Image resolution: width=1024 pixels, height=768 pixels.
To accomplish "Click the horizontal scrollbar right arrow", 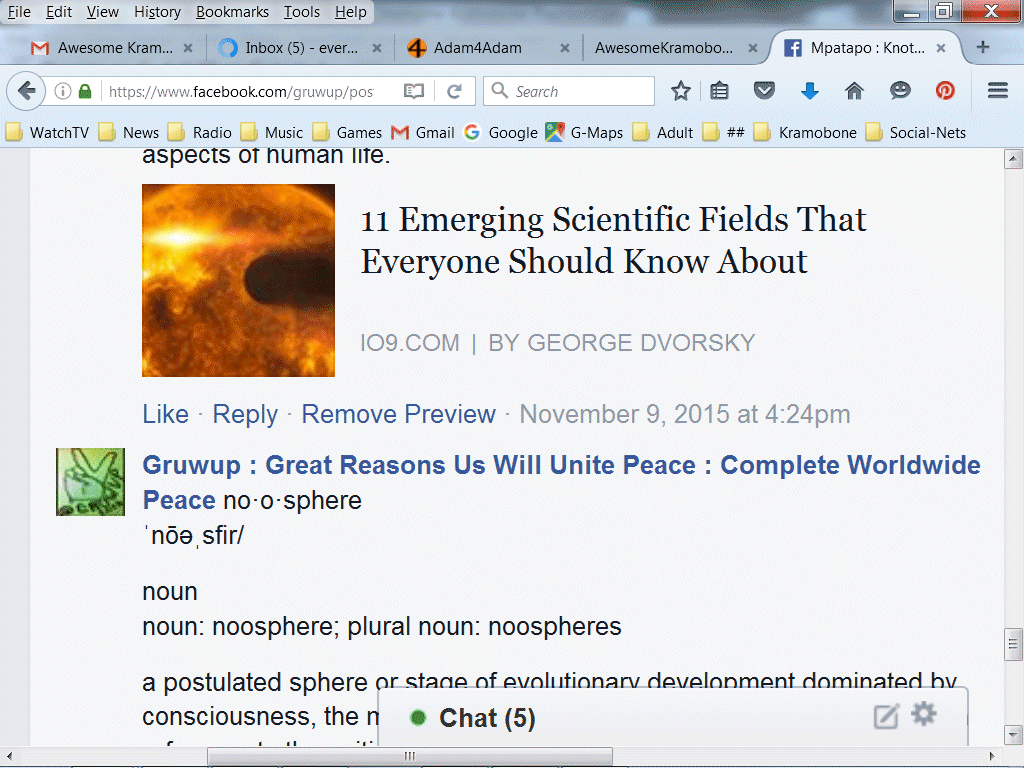I will 993,756.
